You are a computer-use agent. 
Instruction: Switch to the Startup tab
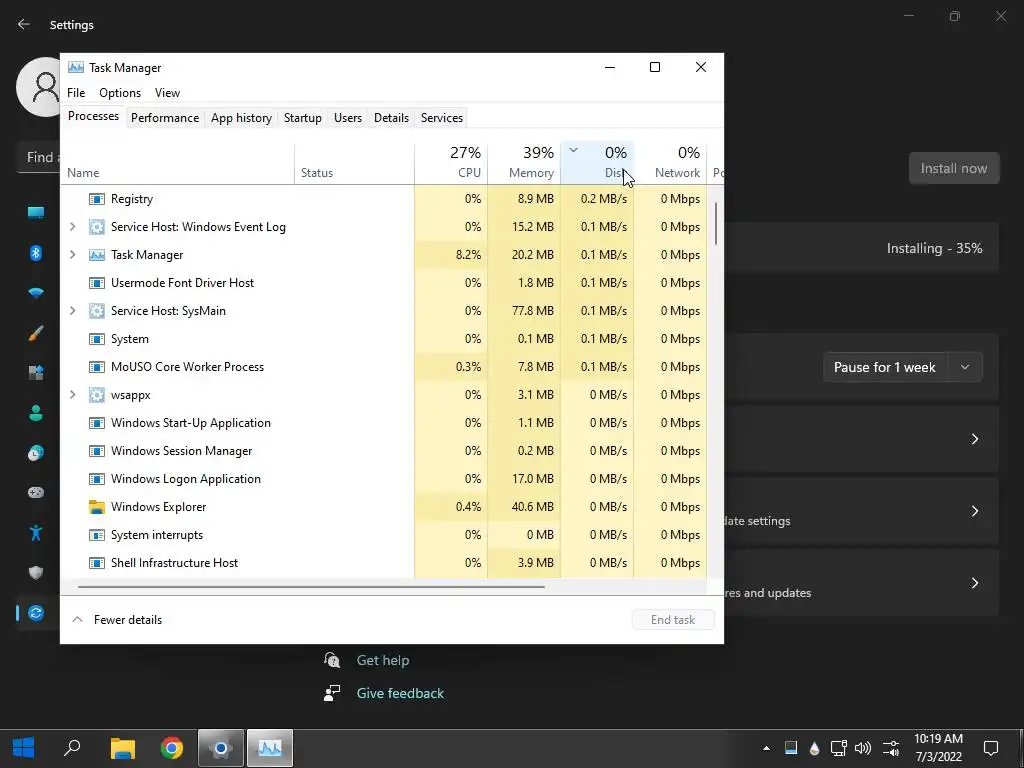pos(302,118)
